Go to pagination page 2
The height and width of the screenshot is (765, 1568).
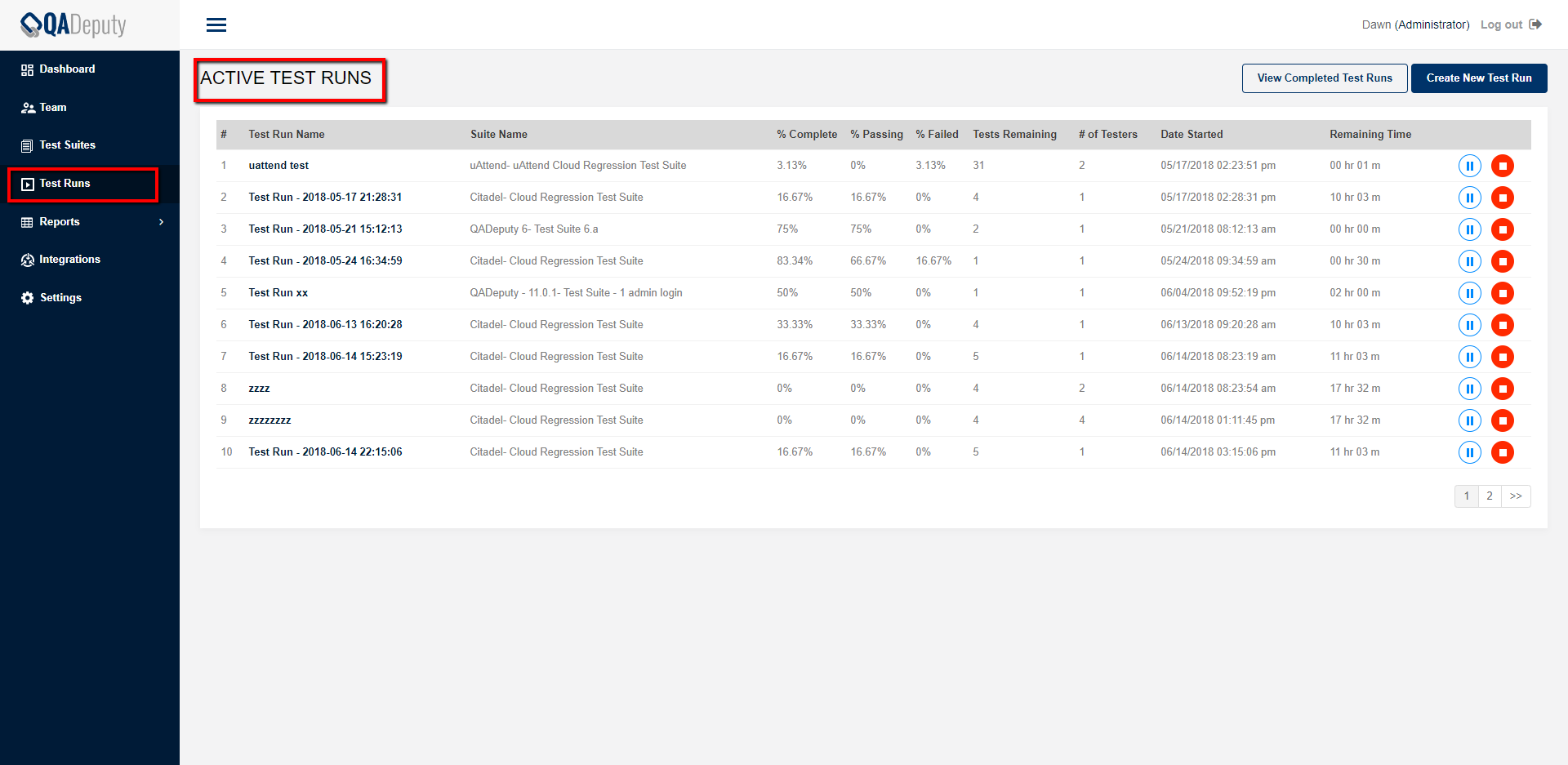point(1490,496)
